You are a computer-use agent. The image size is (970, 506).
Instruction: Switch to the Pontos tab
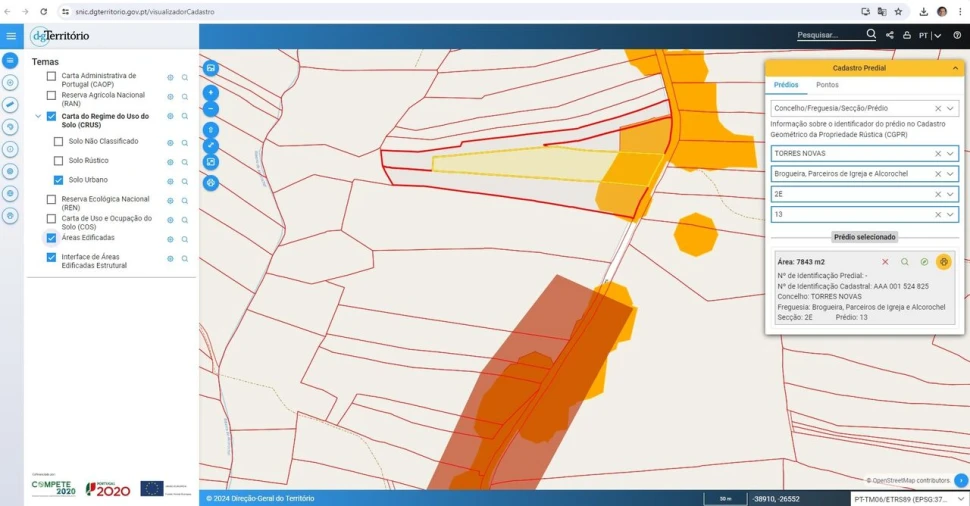(827, 85)
